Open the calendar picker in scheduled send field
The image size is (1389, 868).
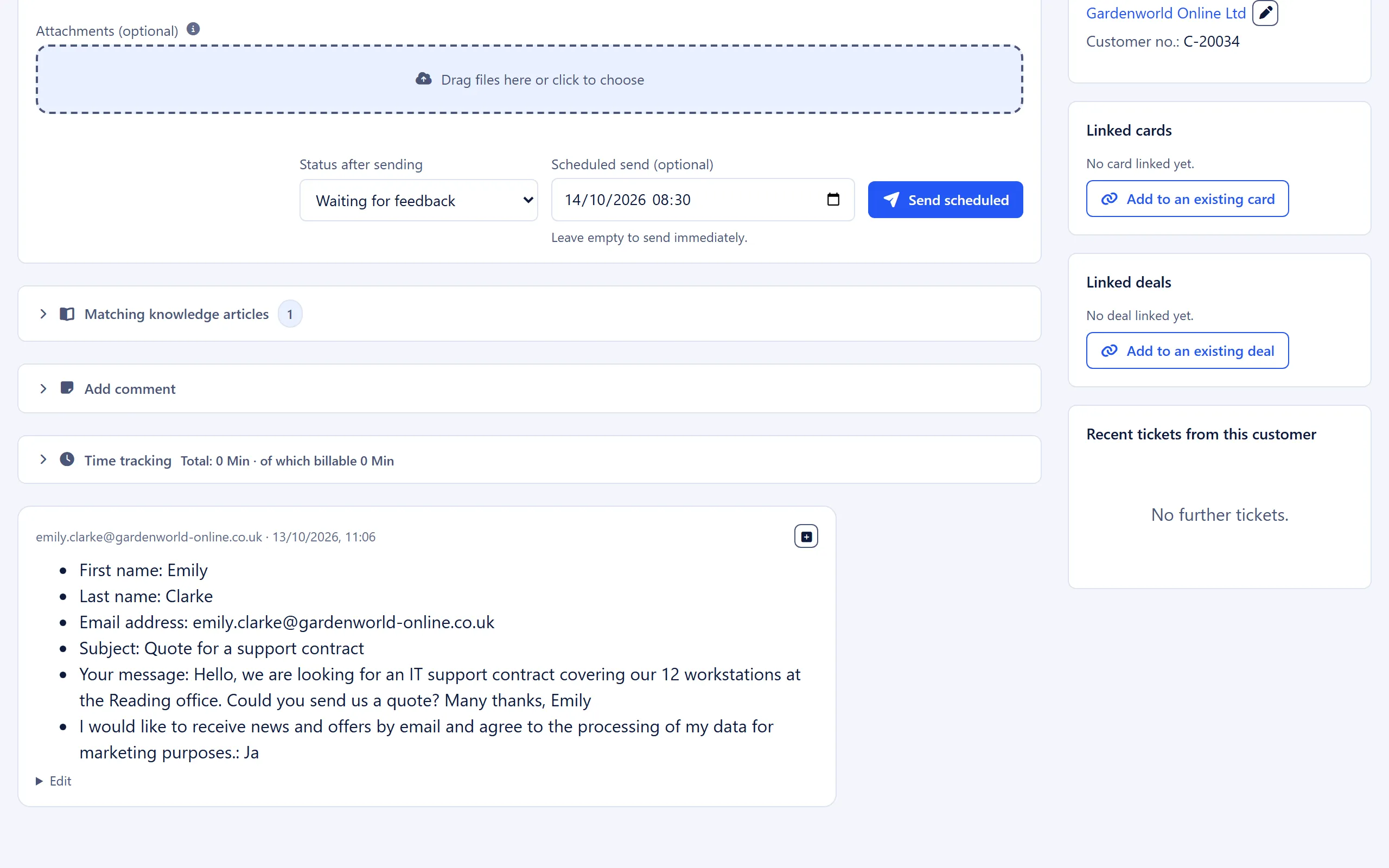tap(833, 200)
